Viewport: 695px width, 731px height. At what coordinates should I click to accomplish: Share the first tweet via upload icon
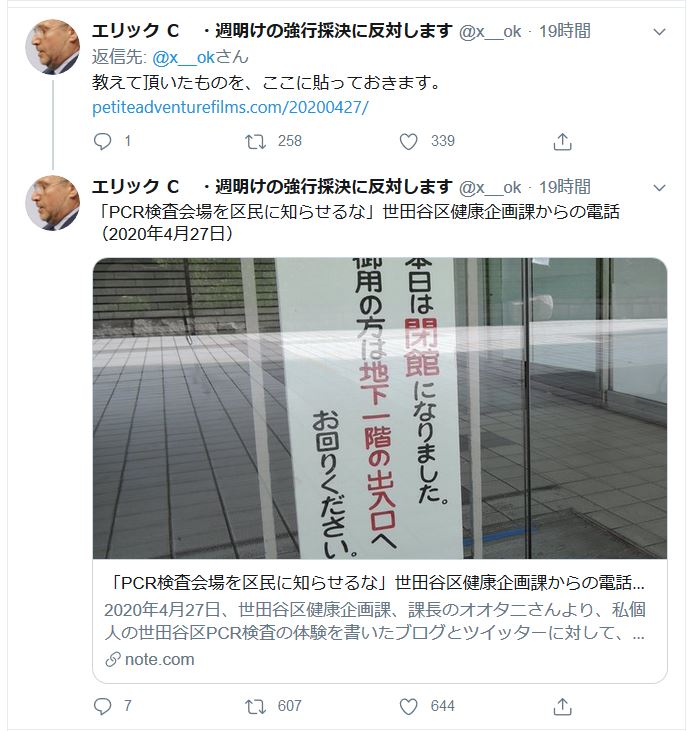pyautogui.click(x=562, y=141)
